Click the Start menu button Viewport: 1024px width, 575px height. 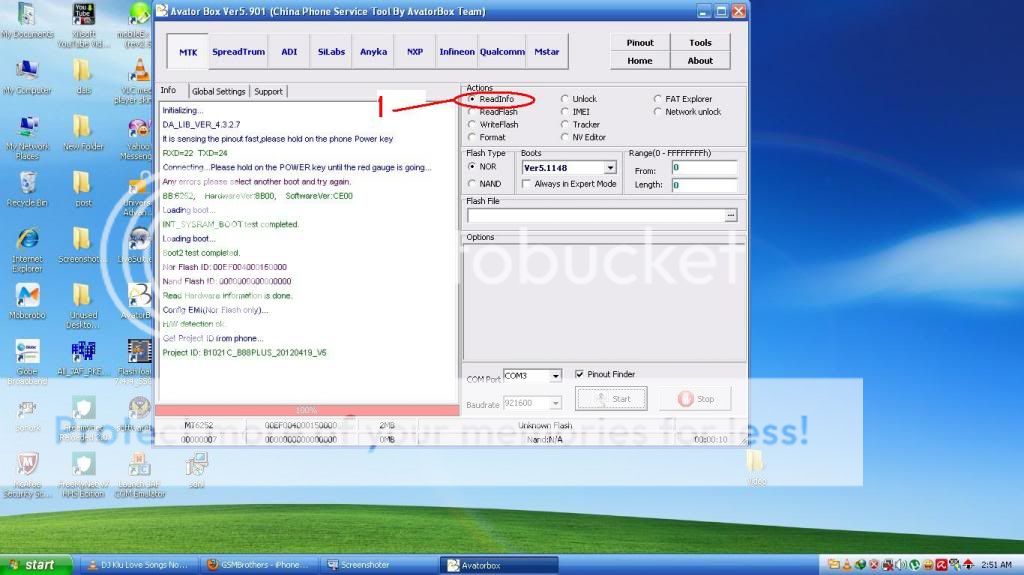click(x=37, y=565)
